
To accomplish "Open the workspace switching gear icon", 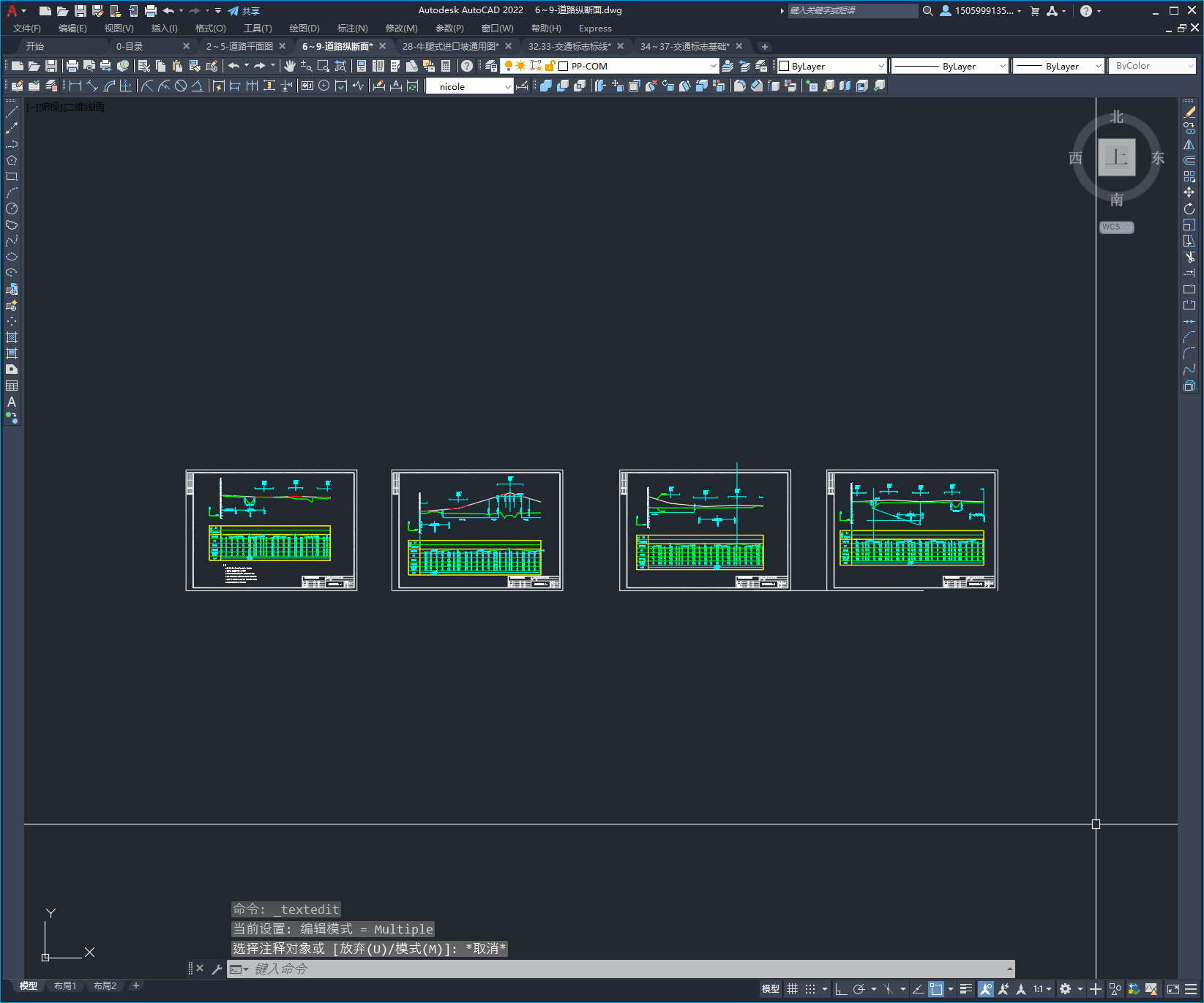I will pyautogui.click(x=1066, y=989).
